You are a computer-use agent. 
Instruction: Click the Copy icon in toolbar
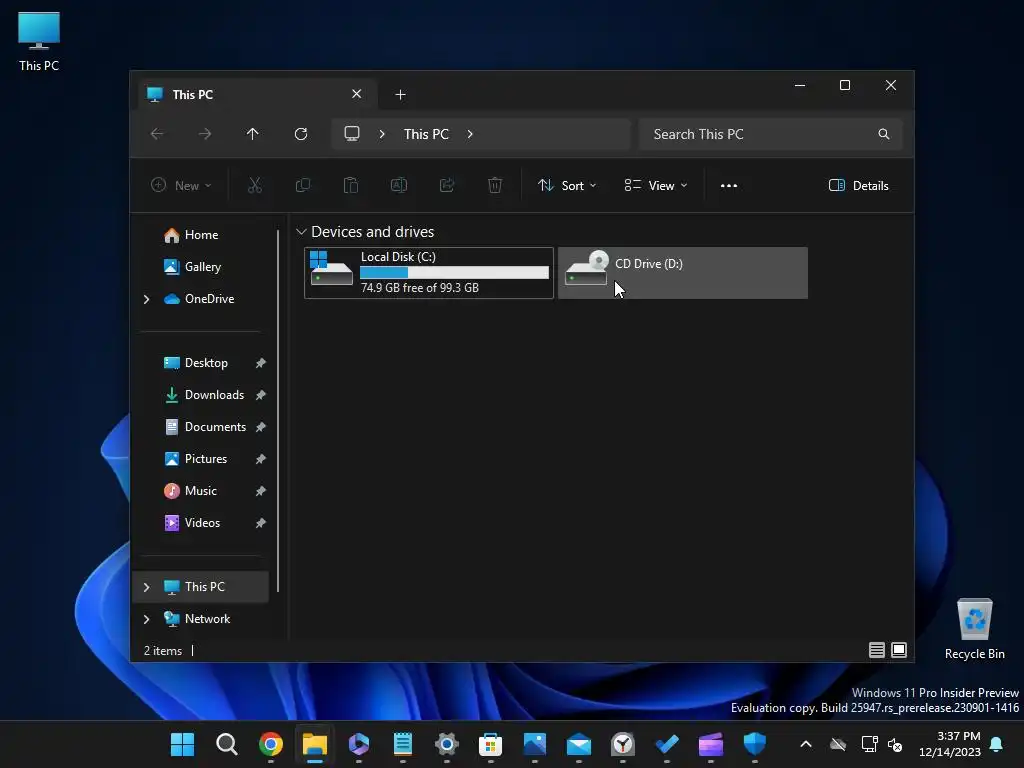pyautogui.click(x=302, y=185)
